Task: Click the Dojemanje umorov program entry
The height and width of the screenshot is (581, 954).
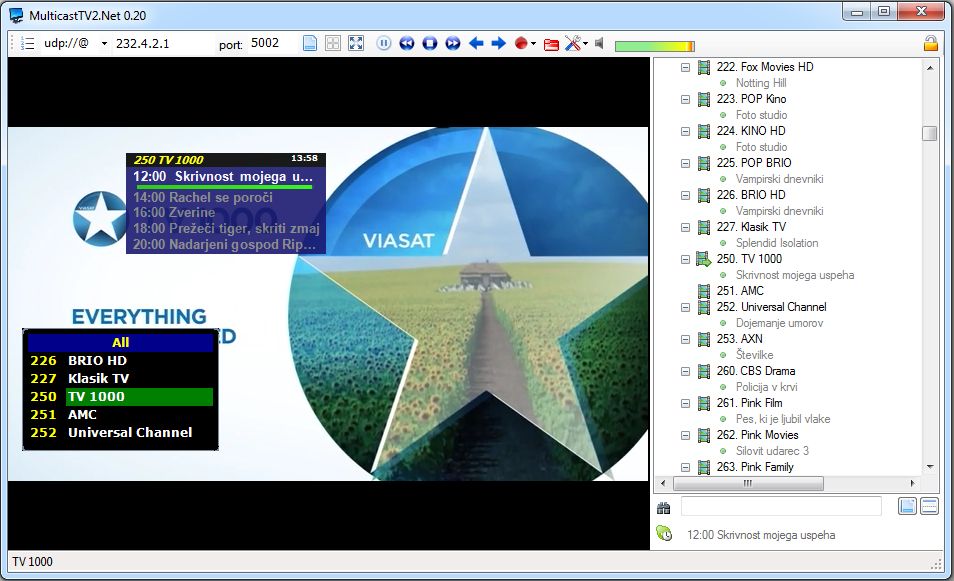Action: (779, 323)
